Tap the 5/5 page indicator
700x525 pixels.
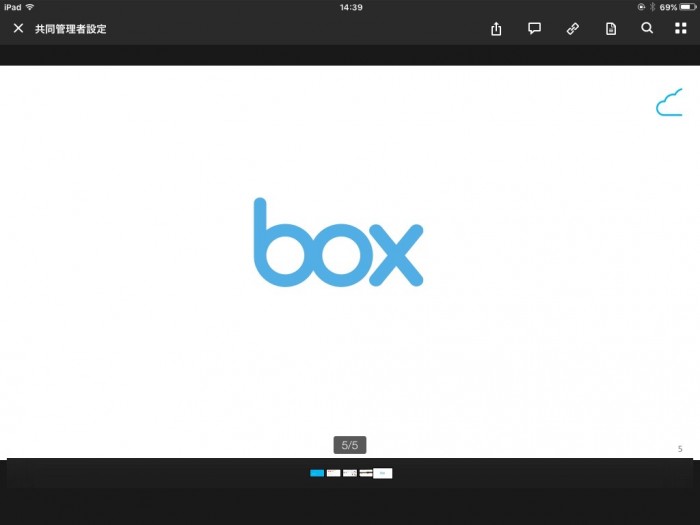(350, 445)
